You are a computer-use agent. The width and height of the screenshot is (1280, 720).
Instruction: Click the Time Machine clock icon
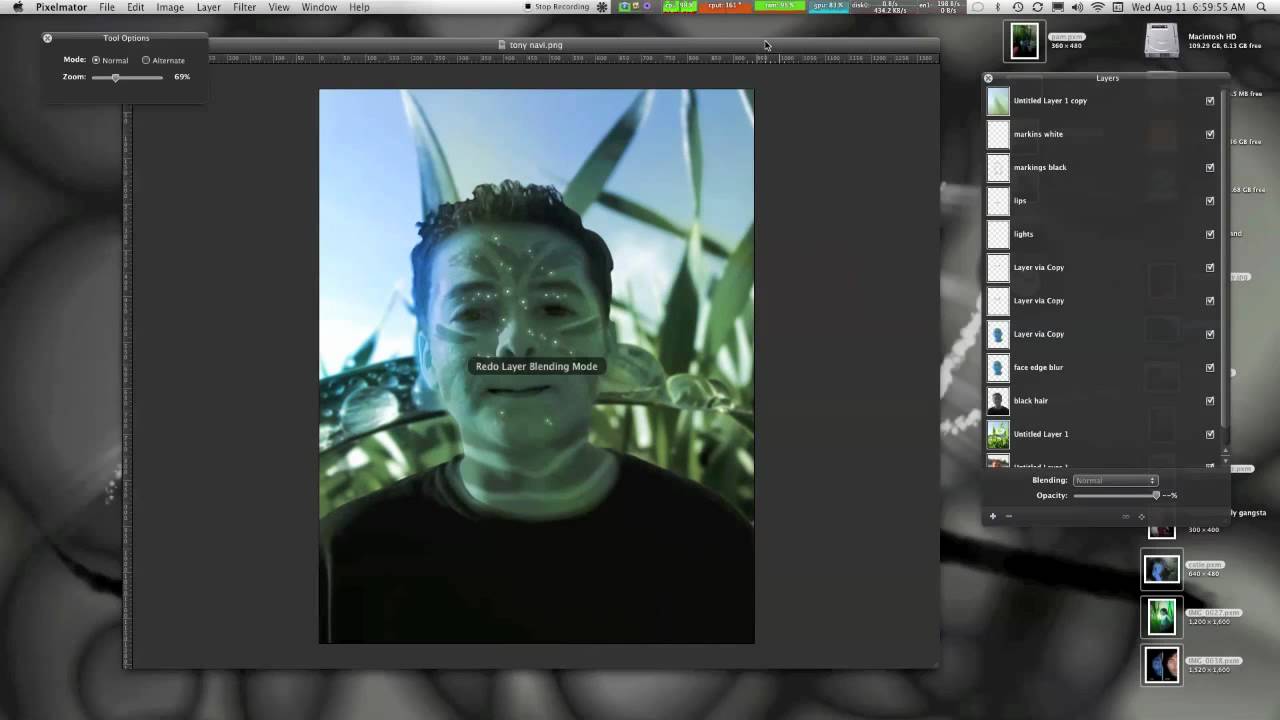[1017, 7]
